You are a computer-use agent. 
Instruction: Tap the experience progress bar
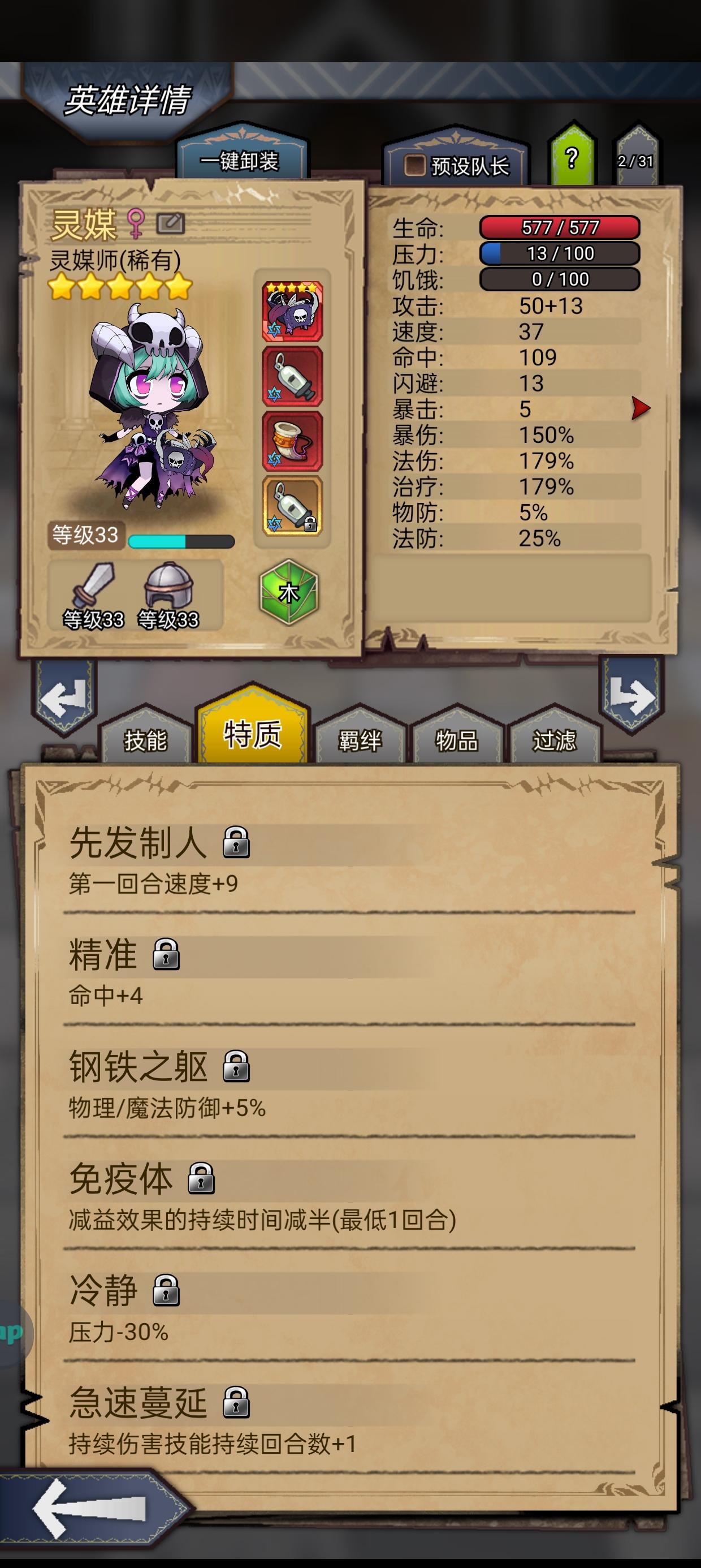[x=181, y=542]
